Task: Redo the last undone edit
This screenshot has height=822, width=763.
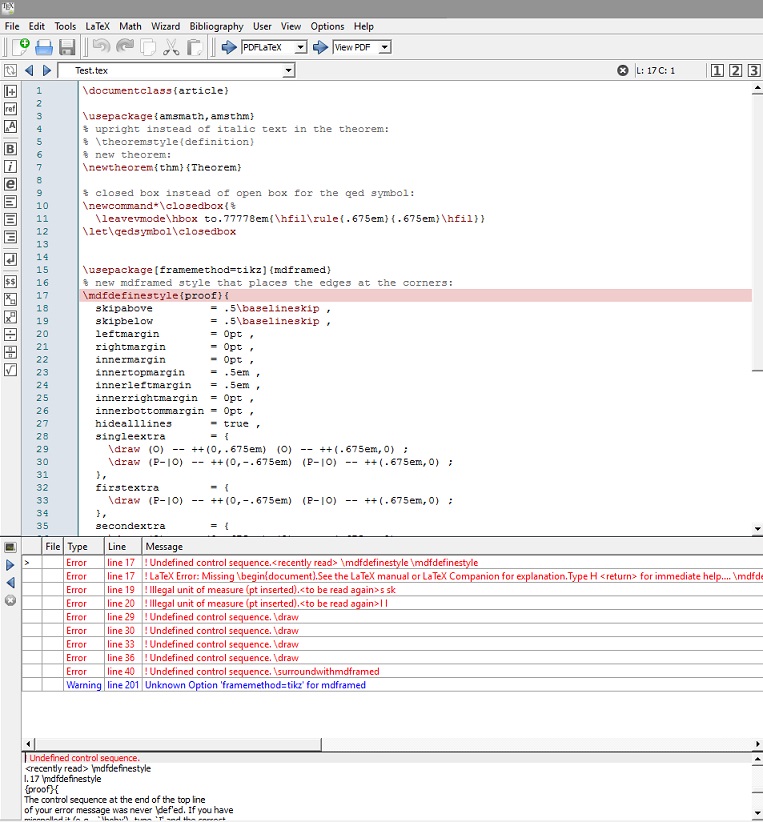Action: pos(125,47)
